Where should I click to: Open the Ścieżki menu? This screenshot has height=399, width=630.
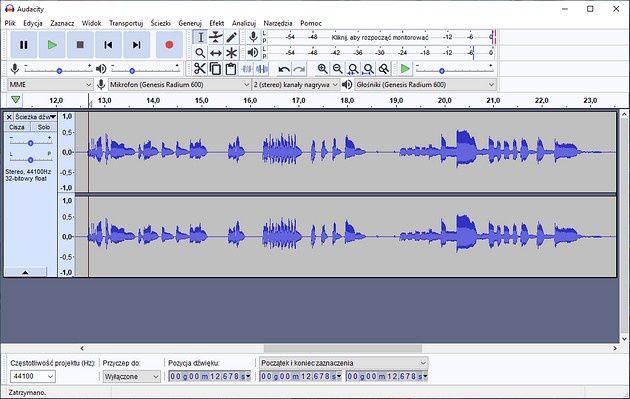click(161, 23)
